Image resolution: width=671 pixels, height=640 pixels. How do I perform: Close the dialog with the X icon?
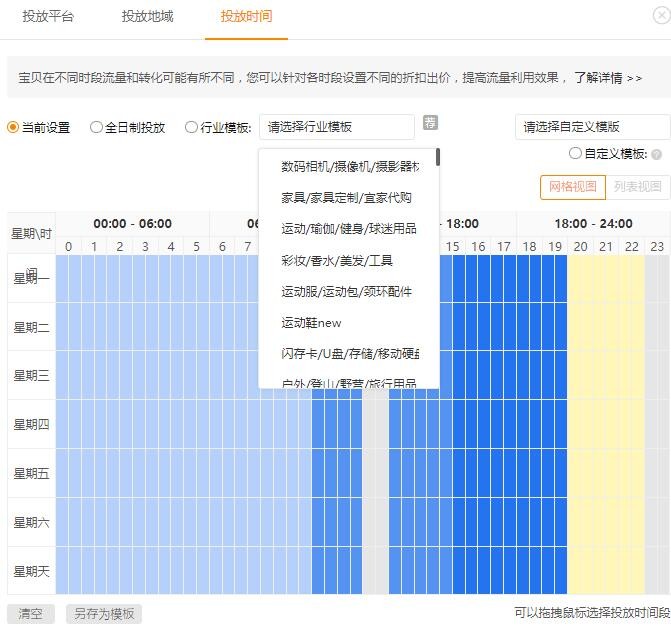coord(662,15)
